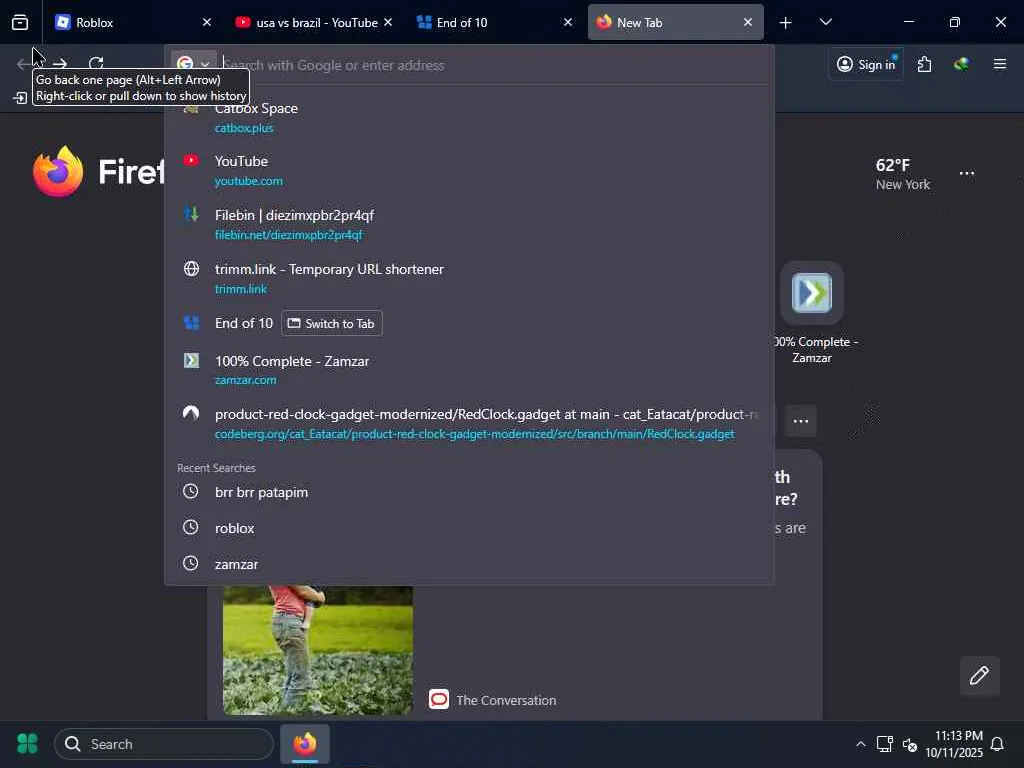Image resolution: width=1024 pixels, height=768 pixels.
Task: Click the Windows taskbar Search box
Action: (x=164, y=744)
